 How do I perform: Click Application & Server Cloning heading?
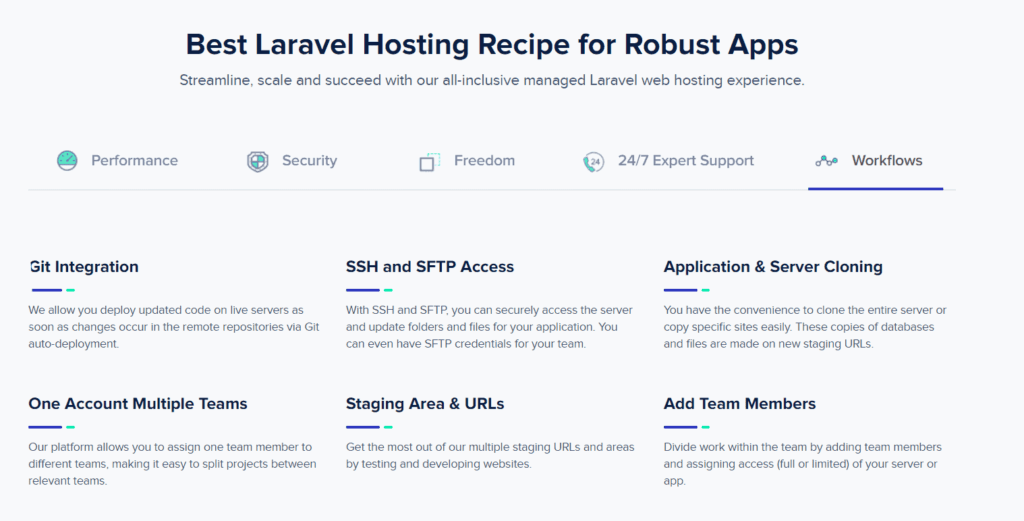coord(773,266)
